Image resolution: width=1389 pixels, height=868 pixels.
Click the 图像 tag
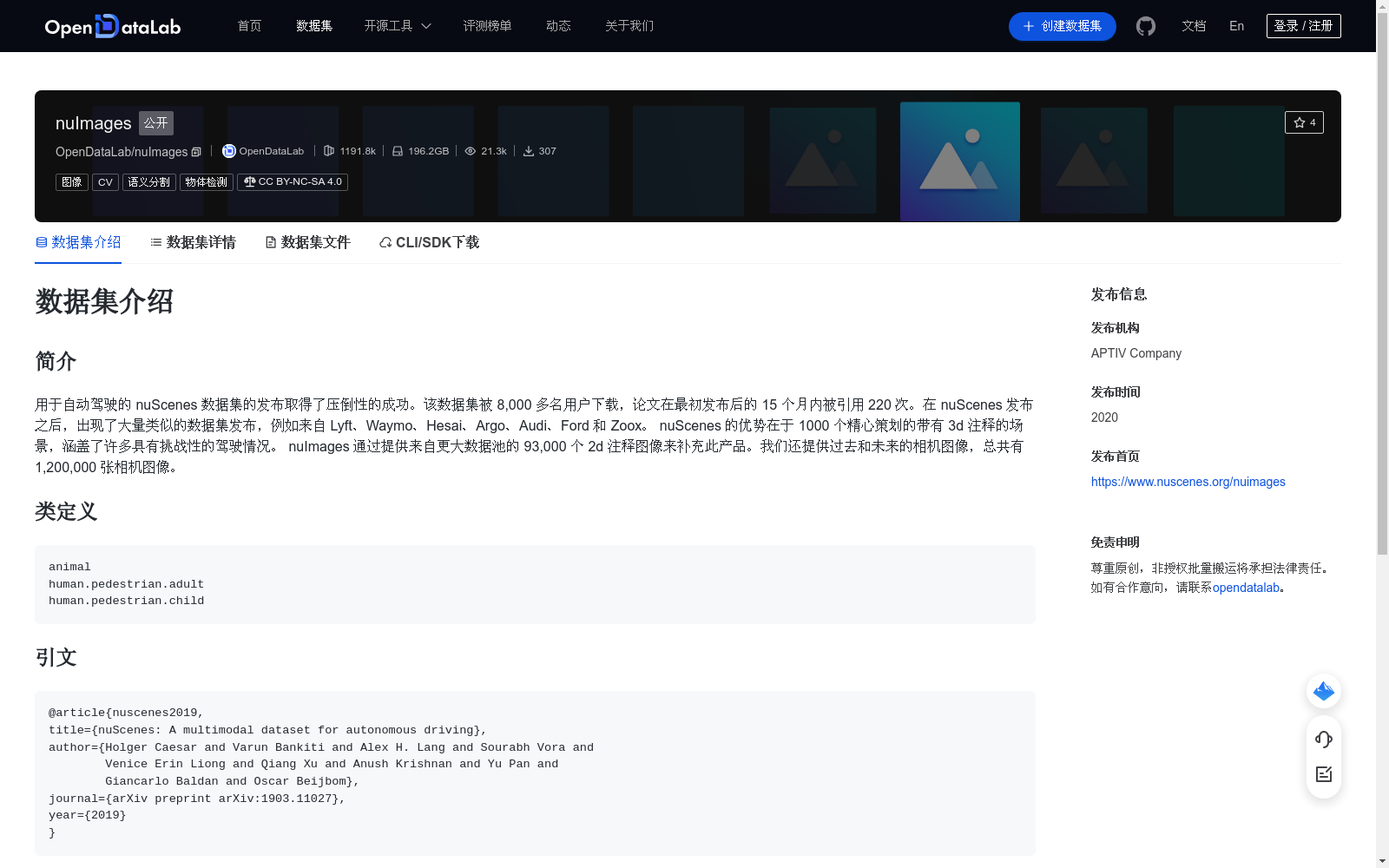pyautogui.click(x=72, y=182)
